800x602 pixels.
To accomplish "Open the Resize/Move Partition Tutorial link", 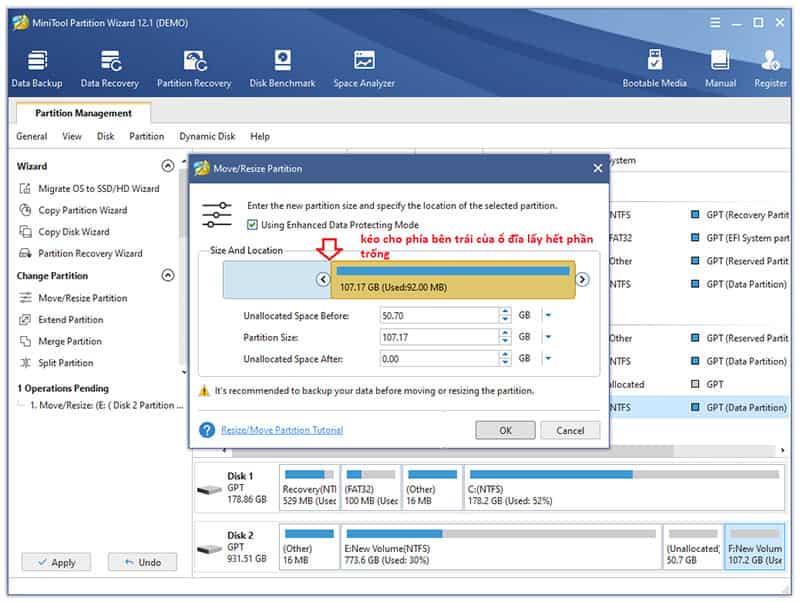I will (281, 430).
